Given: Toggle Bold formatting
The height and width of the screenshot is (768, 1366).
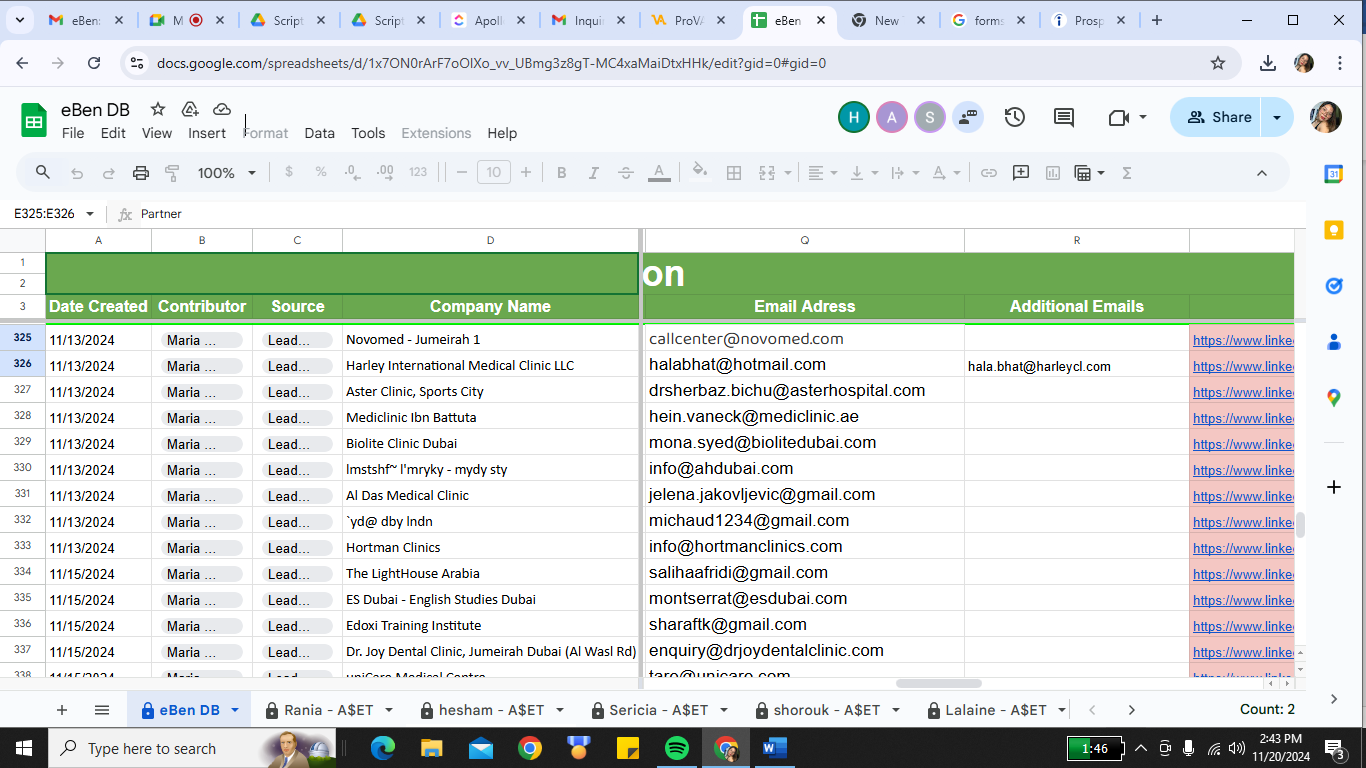Looking at the screenshot, I should [562, 173].
